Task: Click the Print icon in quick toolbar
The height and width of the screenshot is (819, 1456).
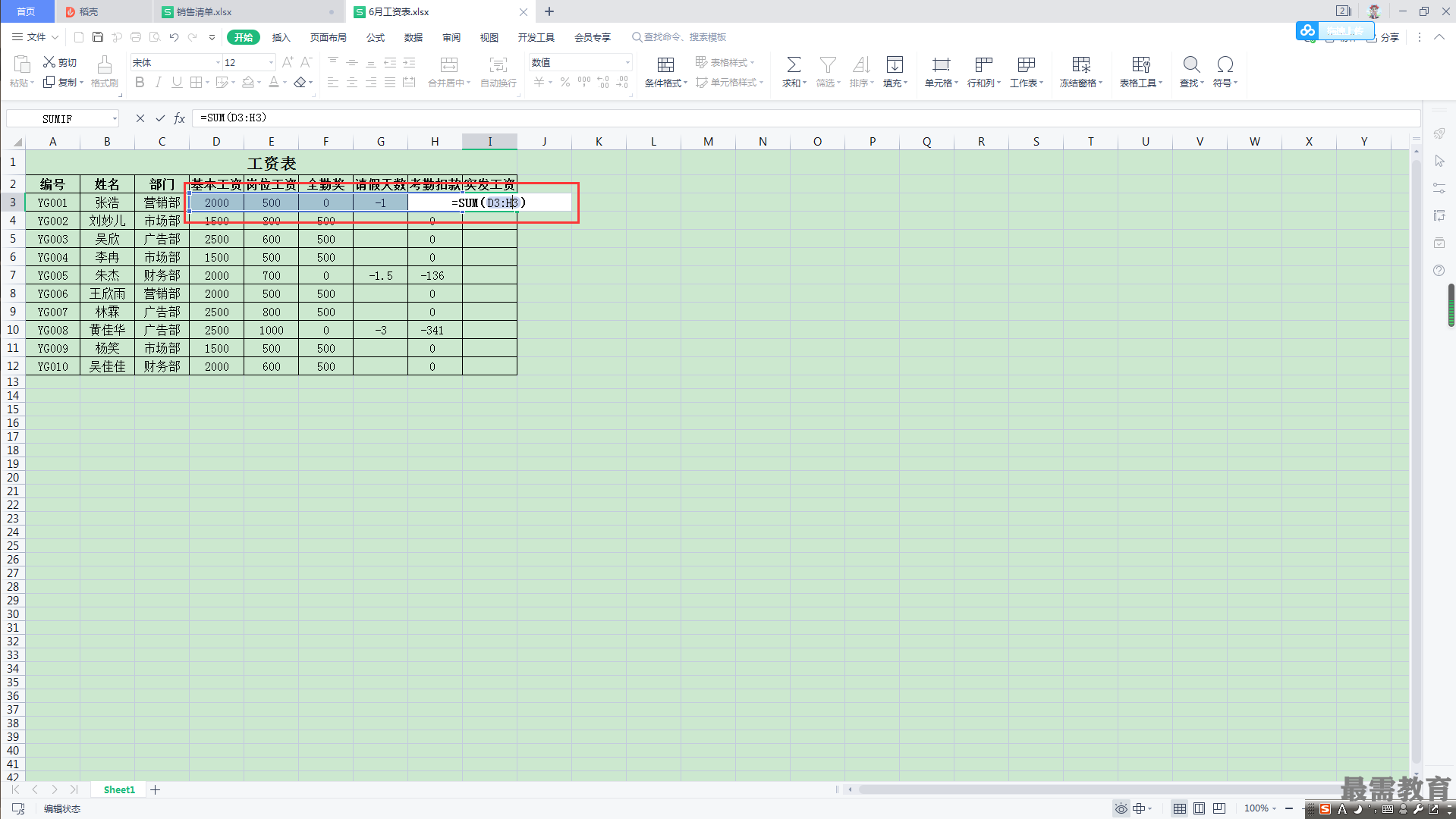Action: tap(136, 37)
